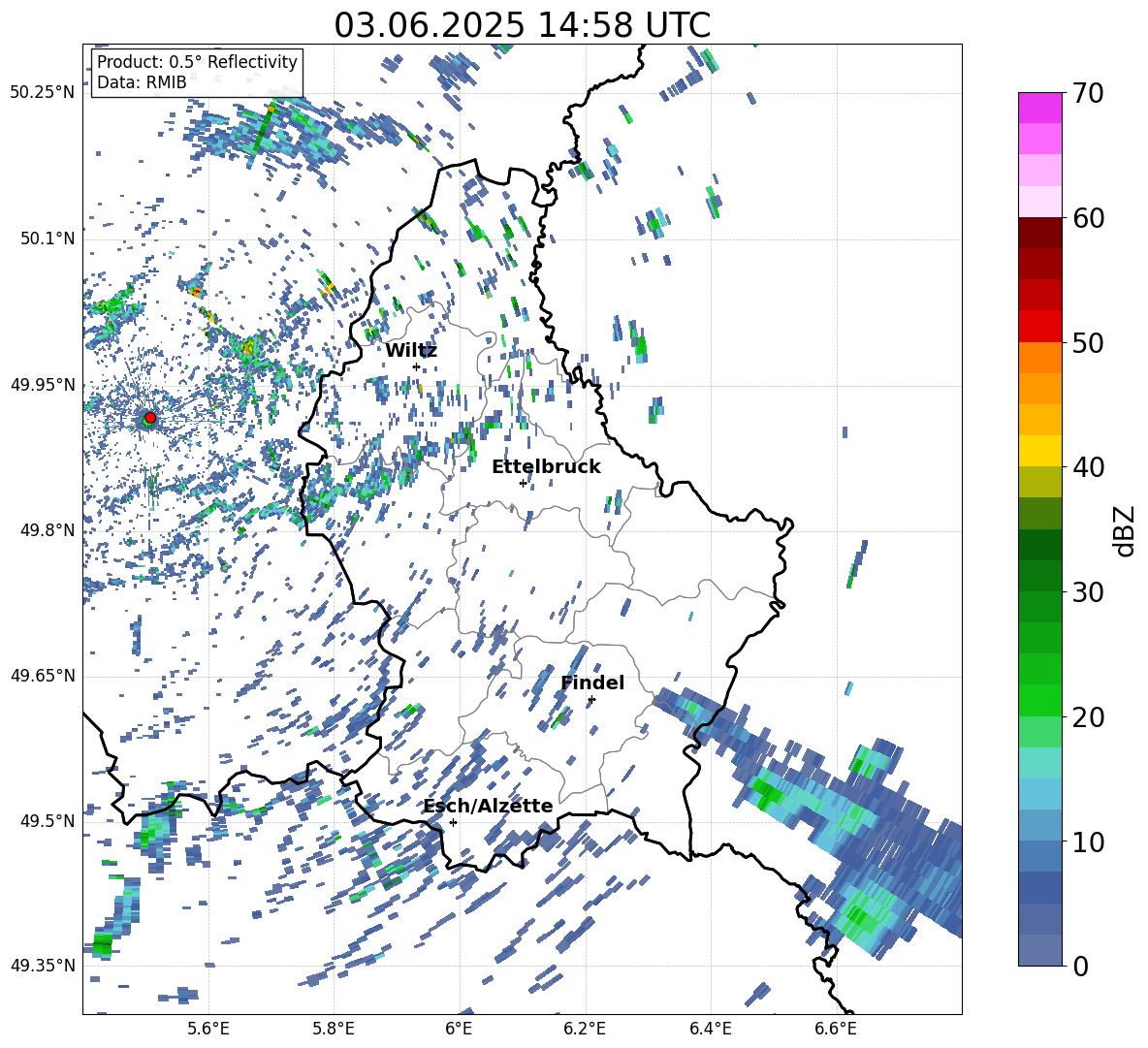This screenshot has height=1048, width=1148.
Task: Click the 60 tick label on colorbar
Action: [1088, 218]
